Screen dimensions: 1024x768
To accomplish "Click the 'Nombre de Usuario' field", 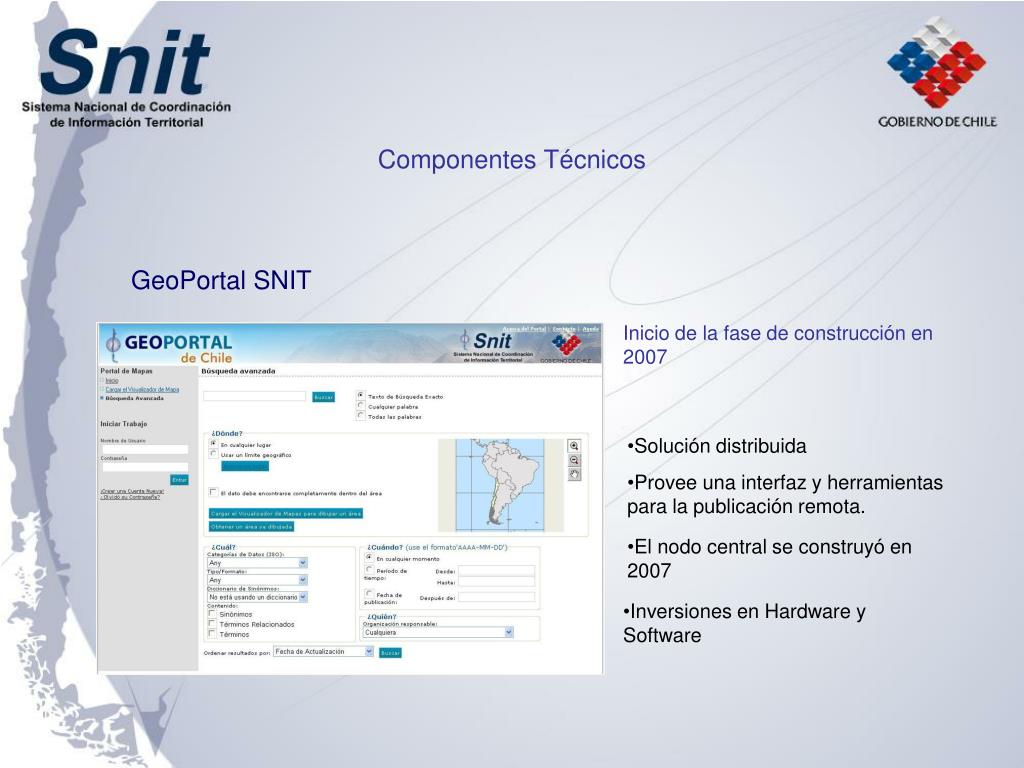I will [144, 449].
